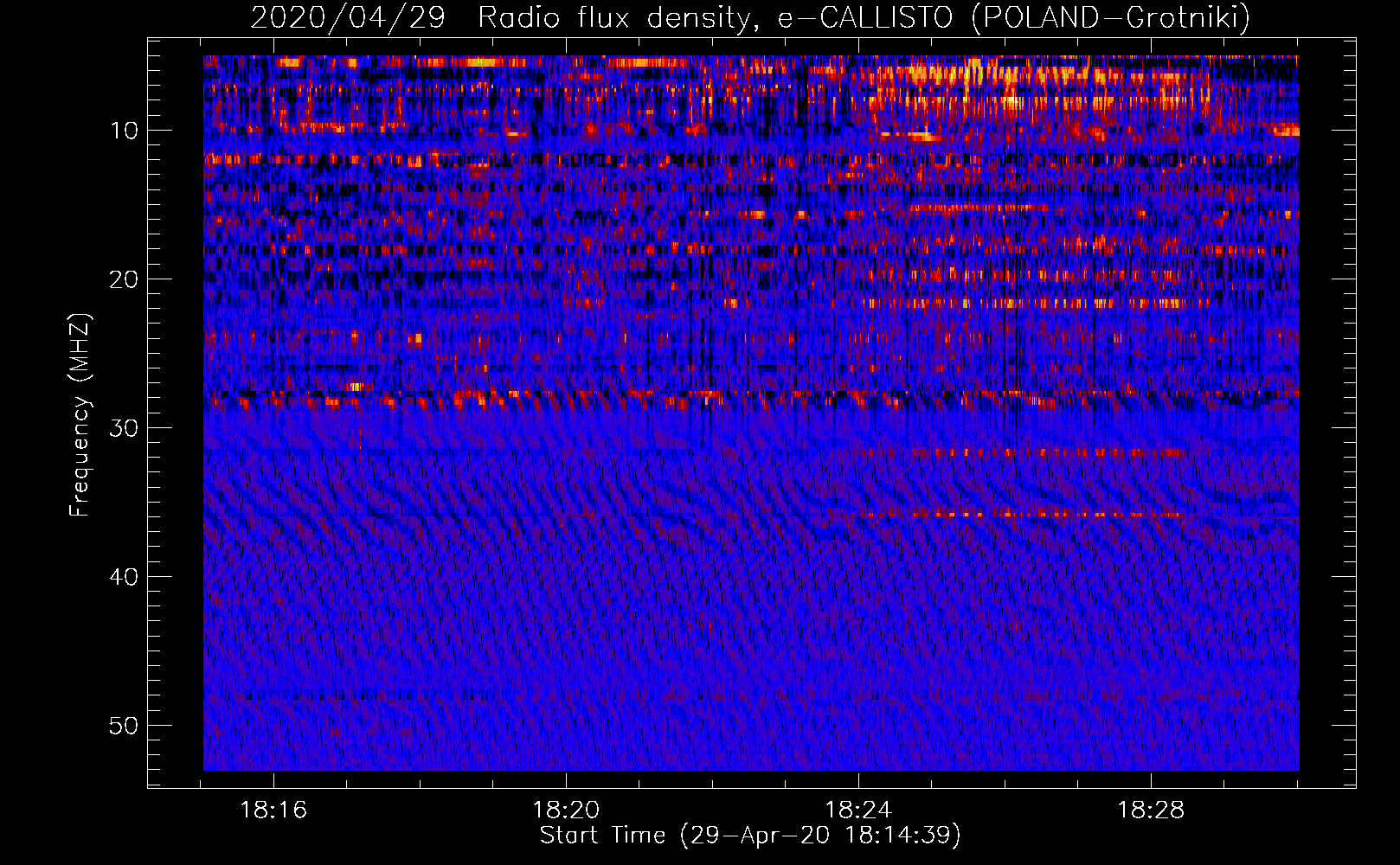Click the '30' frequency tick label

point(124,428)
